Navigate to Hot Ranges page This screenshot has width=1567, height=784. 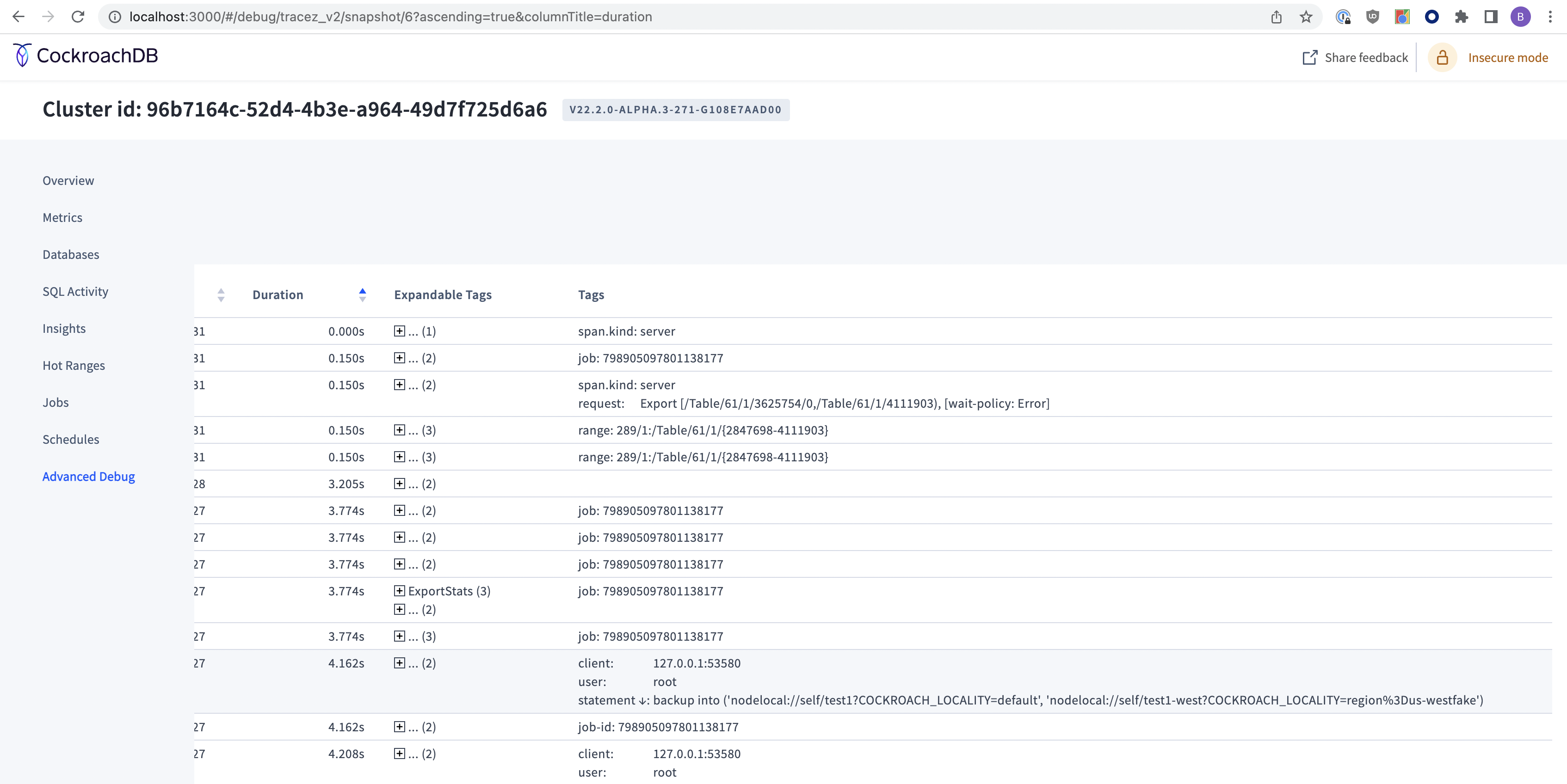tap(74, 365)
